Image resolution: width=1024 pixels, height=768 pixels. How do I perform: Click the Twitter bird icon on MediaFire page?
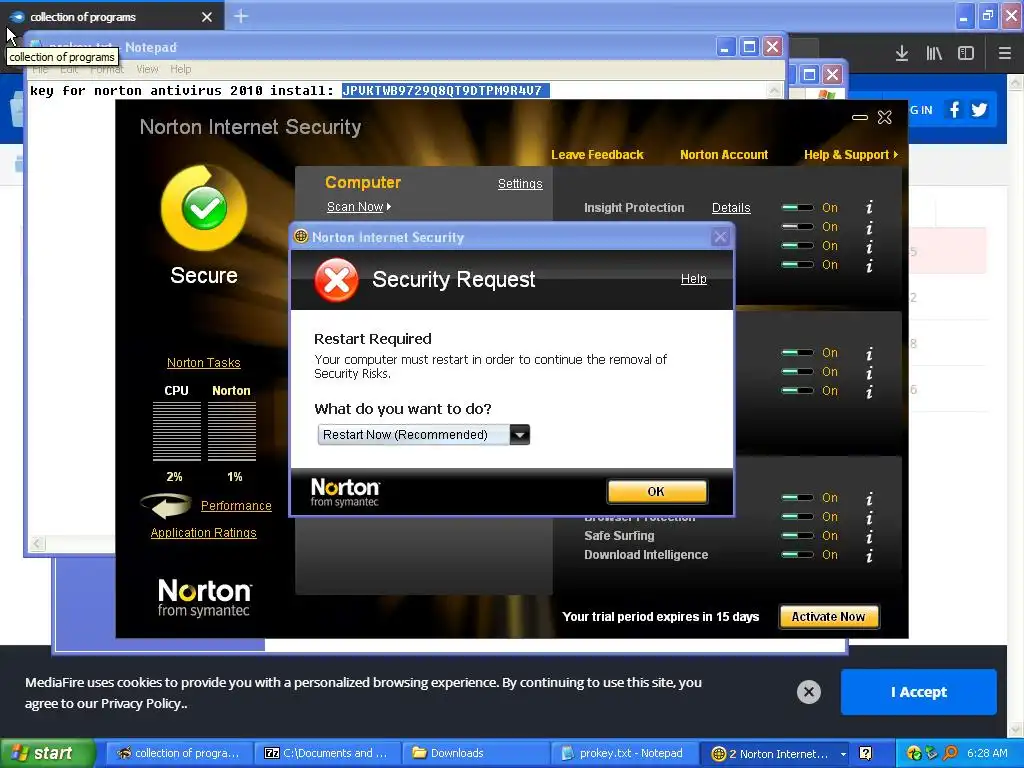(x=979, y=110)
